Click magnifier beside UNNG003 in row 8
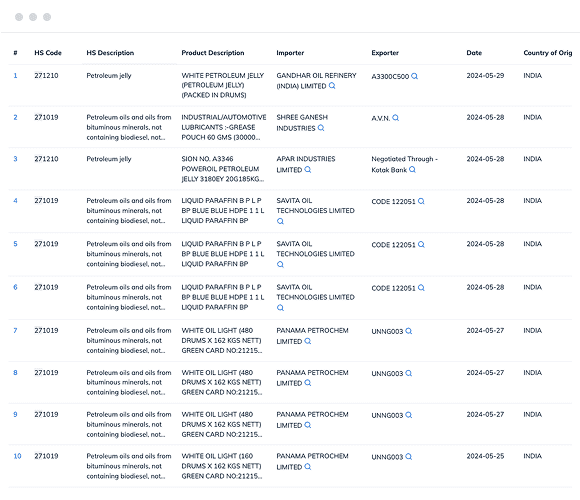This screenshot has height=500, width=580. (409, 373)
